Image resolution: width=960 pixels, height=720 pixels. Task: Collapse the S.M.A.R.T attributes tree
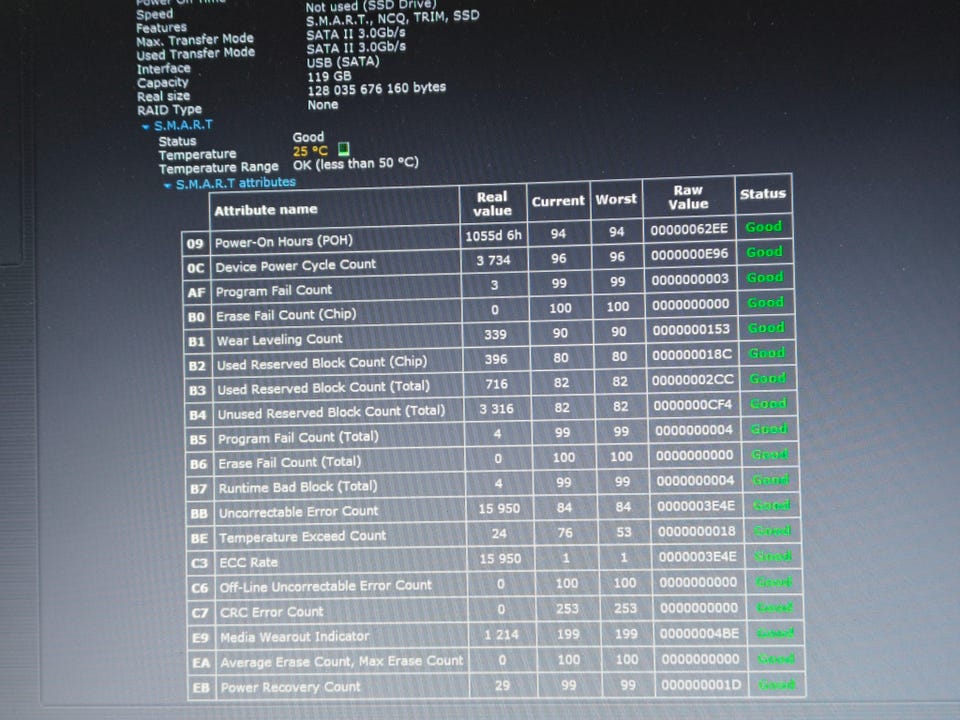tap(167, 185)
